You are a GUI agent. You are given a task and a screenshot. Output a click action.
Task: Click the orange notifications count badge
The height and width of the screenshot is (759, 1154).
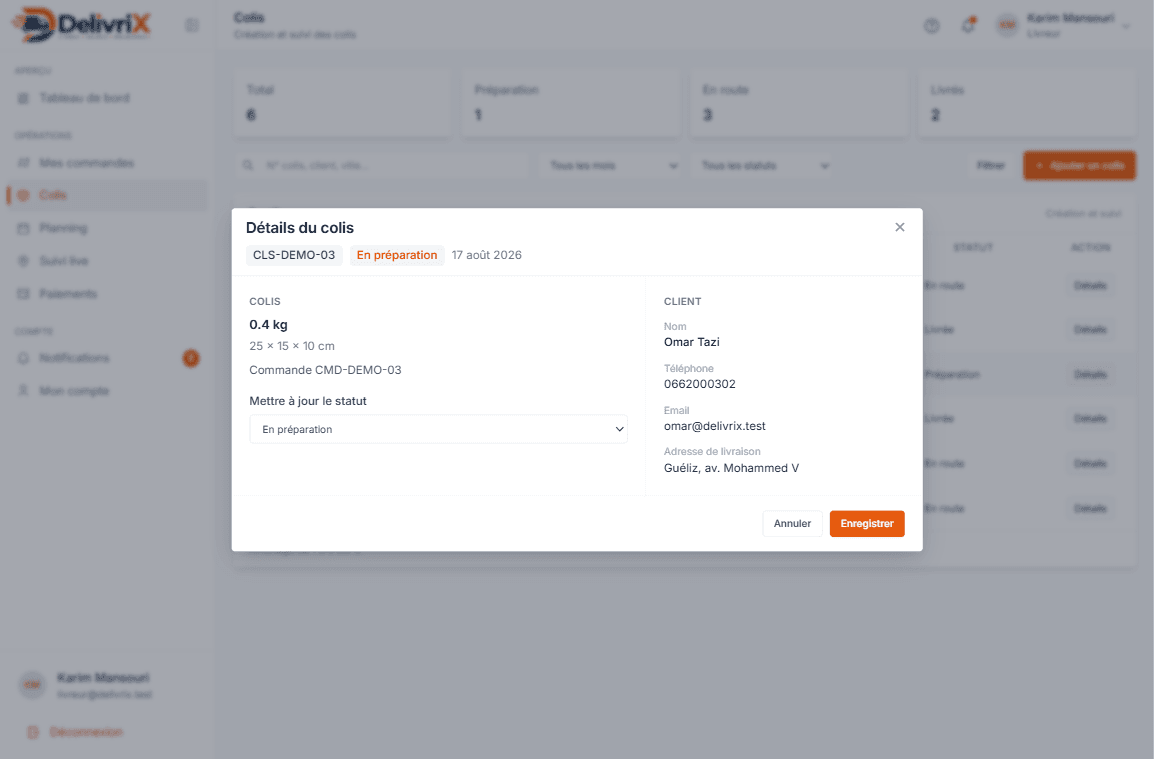191,359
